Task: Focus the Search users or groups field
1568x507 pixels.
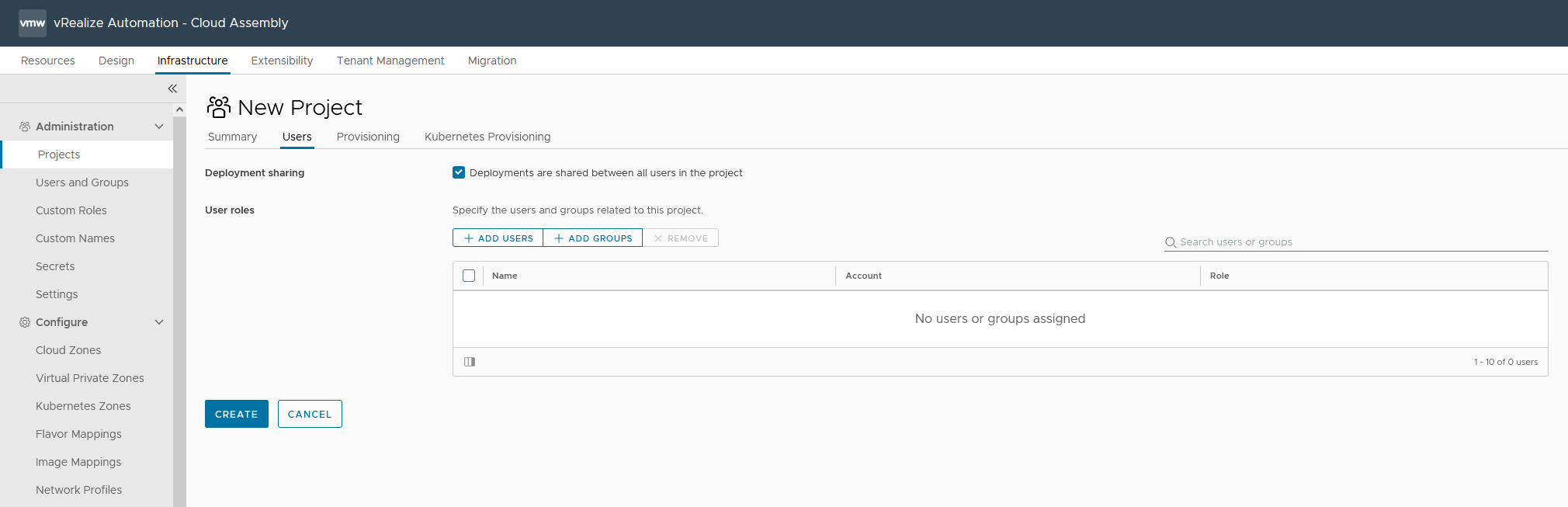Action: (1356, 242)
